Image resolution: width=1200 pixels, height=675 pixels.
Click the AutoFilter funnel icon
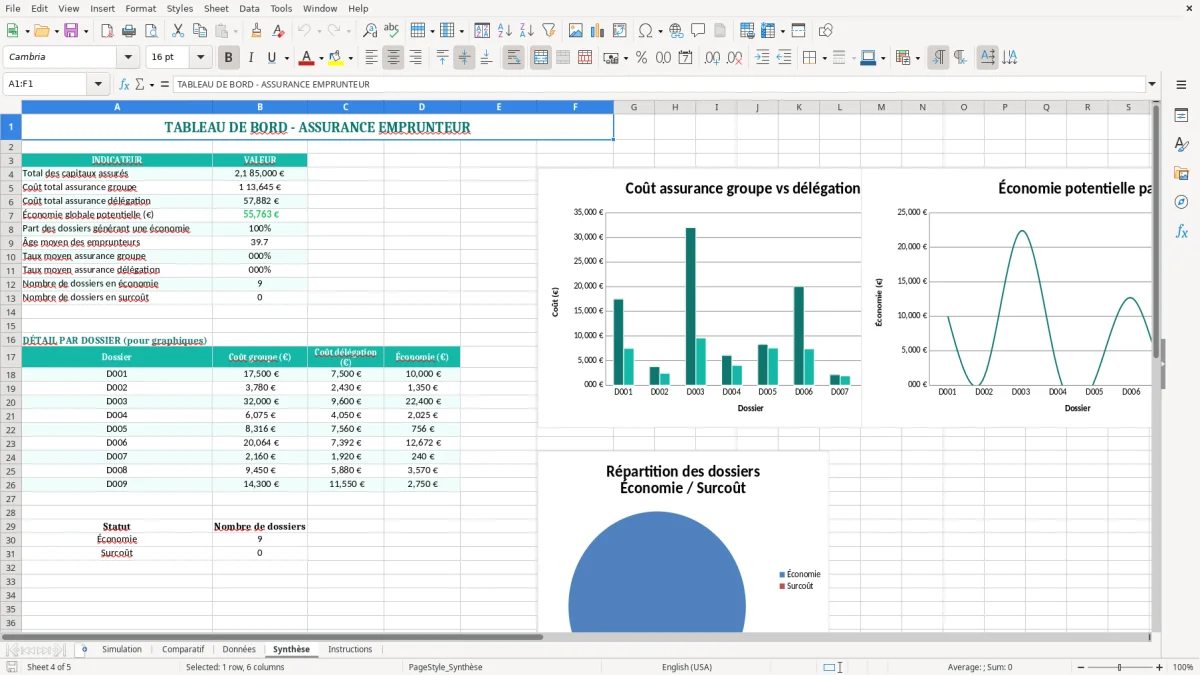click(x=549, y=31)
